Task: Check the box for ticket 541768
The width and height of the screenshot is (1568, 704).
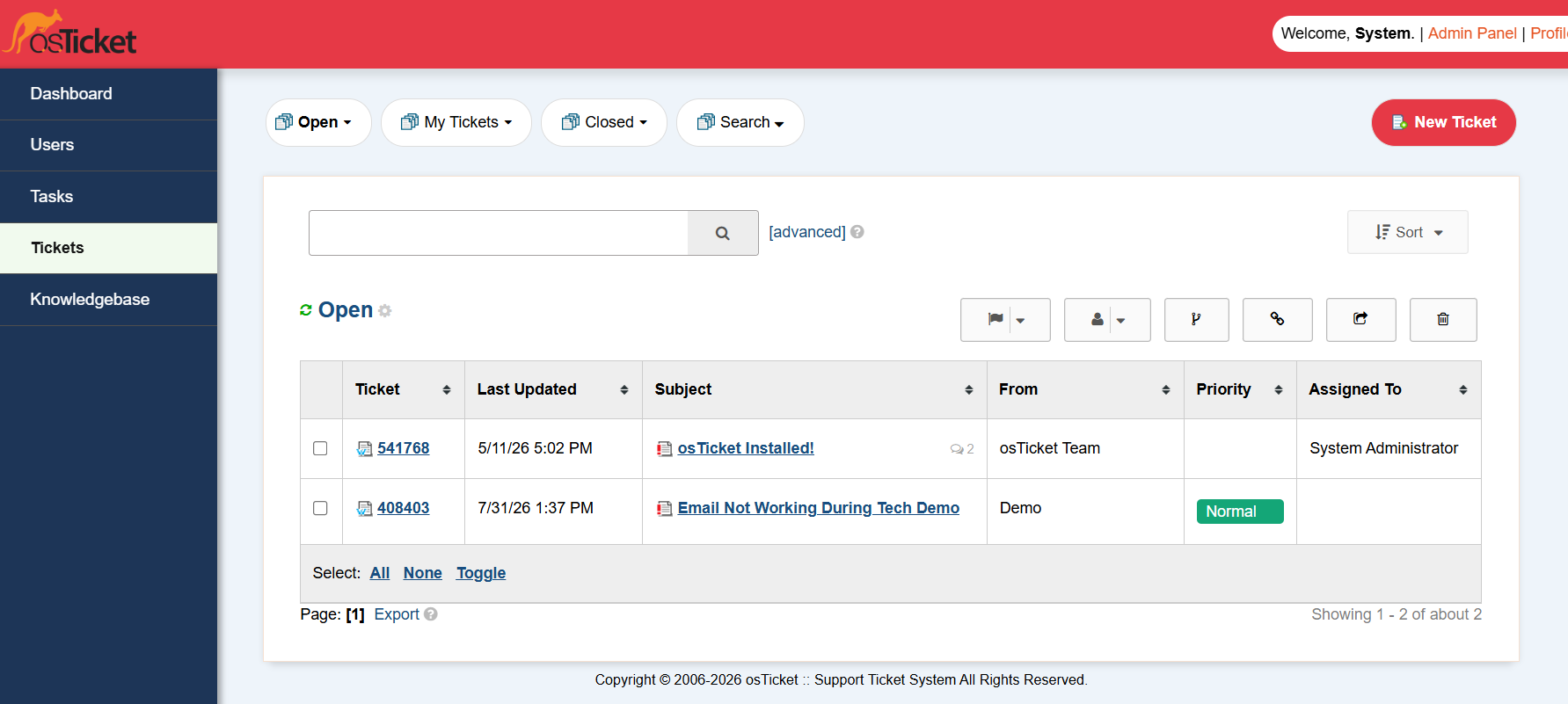Action: tap(320, 448)
